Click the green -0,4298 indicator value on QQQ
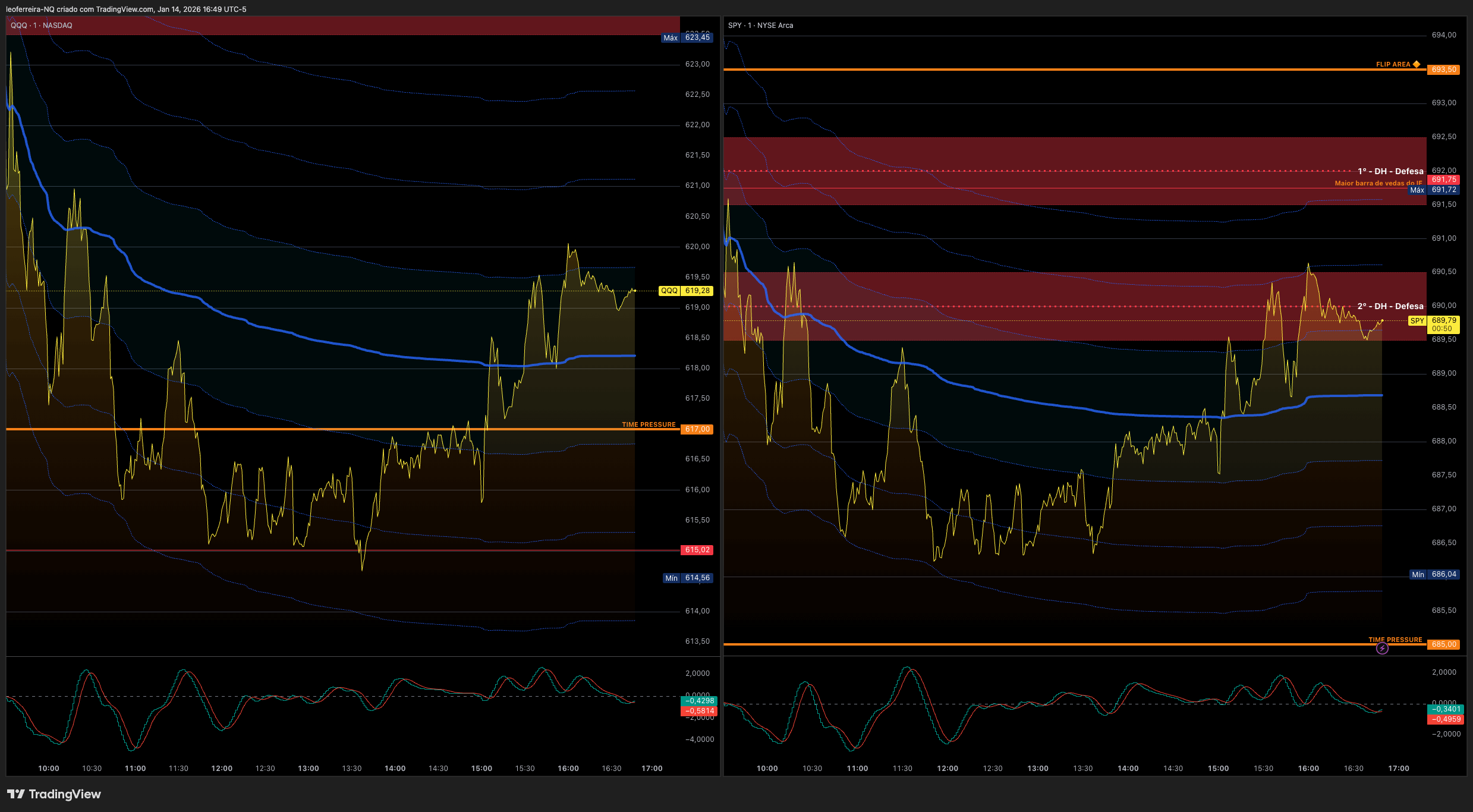The height and width of the screenshot is (812, 1473). coord(698,701)
